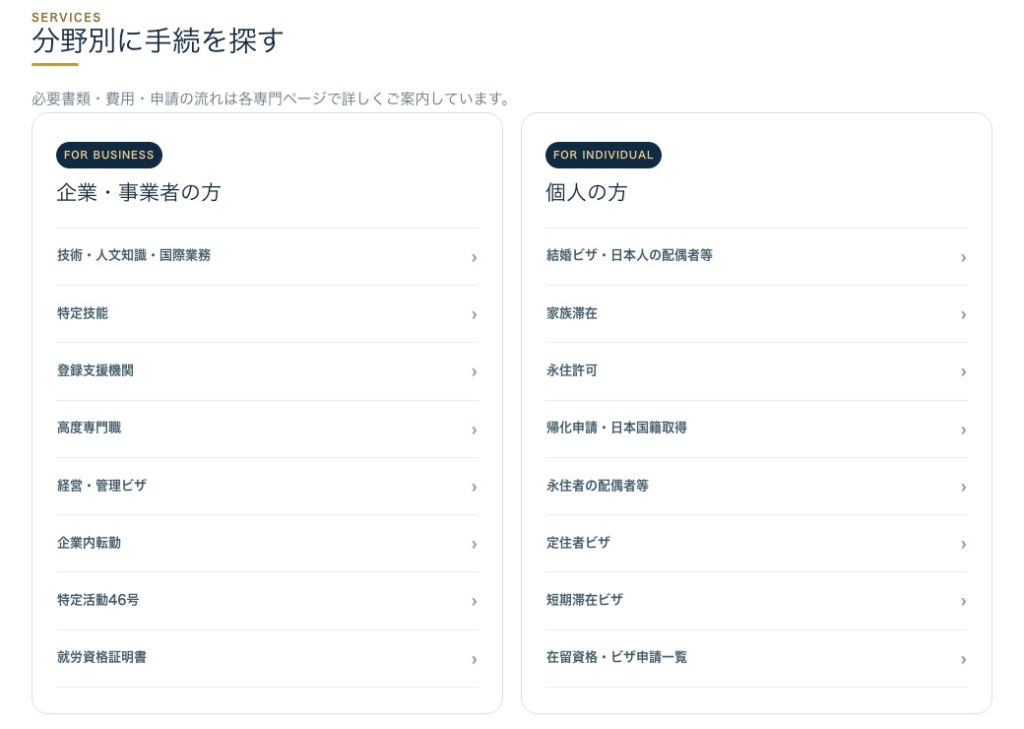The height and width of the screenshot is (729, 1024).
Task: Click the 企業・事業者の方 heading
Action: click(x=138, y=192)
